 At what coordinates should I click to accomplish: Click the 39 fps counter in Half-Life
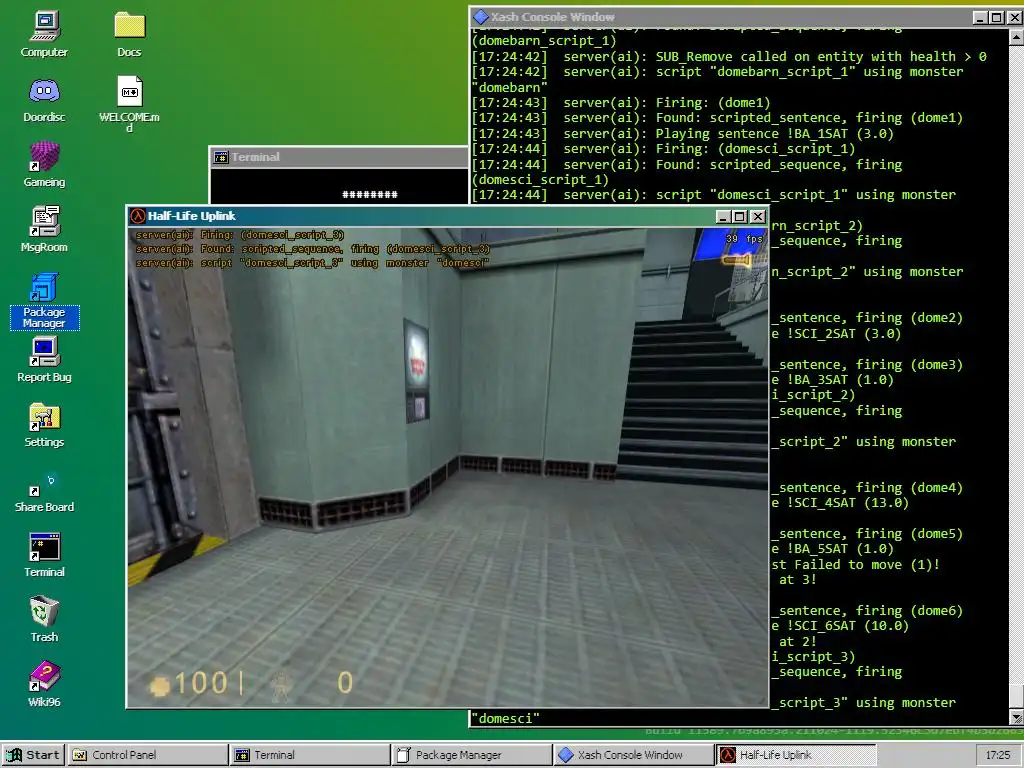pos(744,239)
